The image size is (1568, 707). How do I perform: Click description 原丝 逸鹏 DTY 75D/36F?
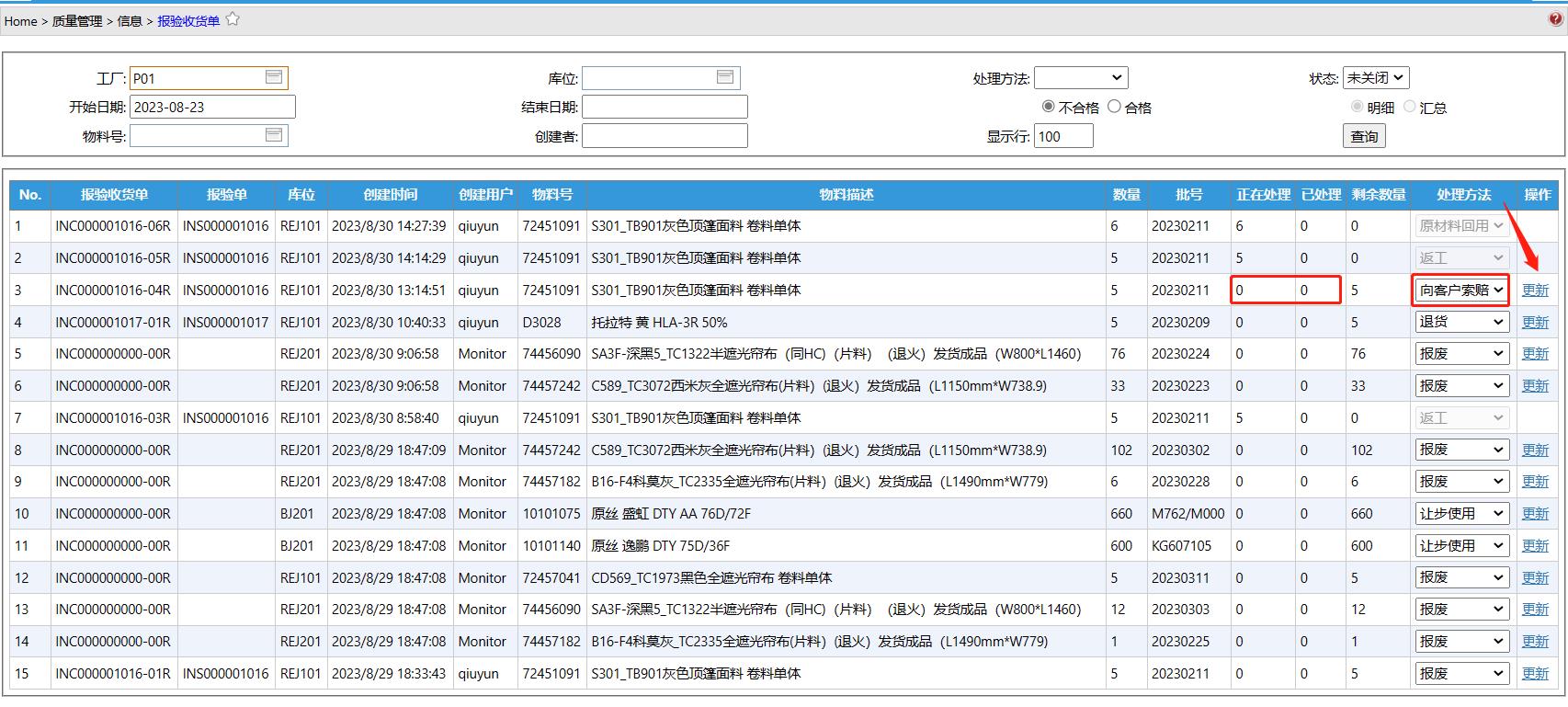pos(661,545)
